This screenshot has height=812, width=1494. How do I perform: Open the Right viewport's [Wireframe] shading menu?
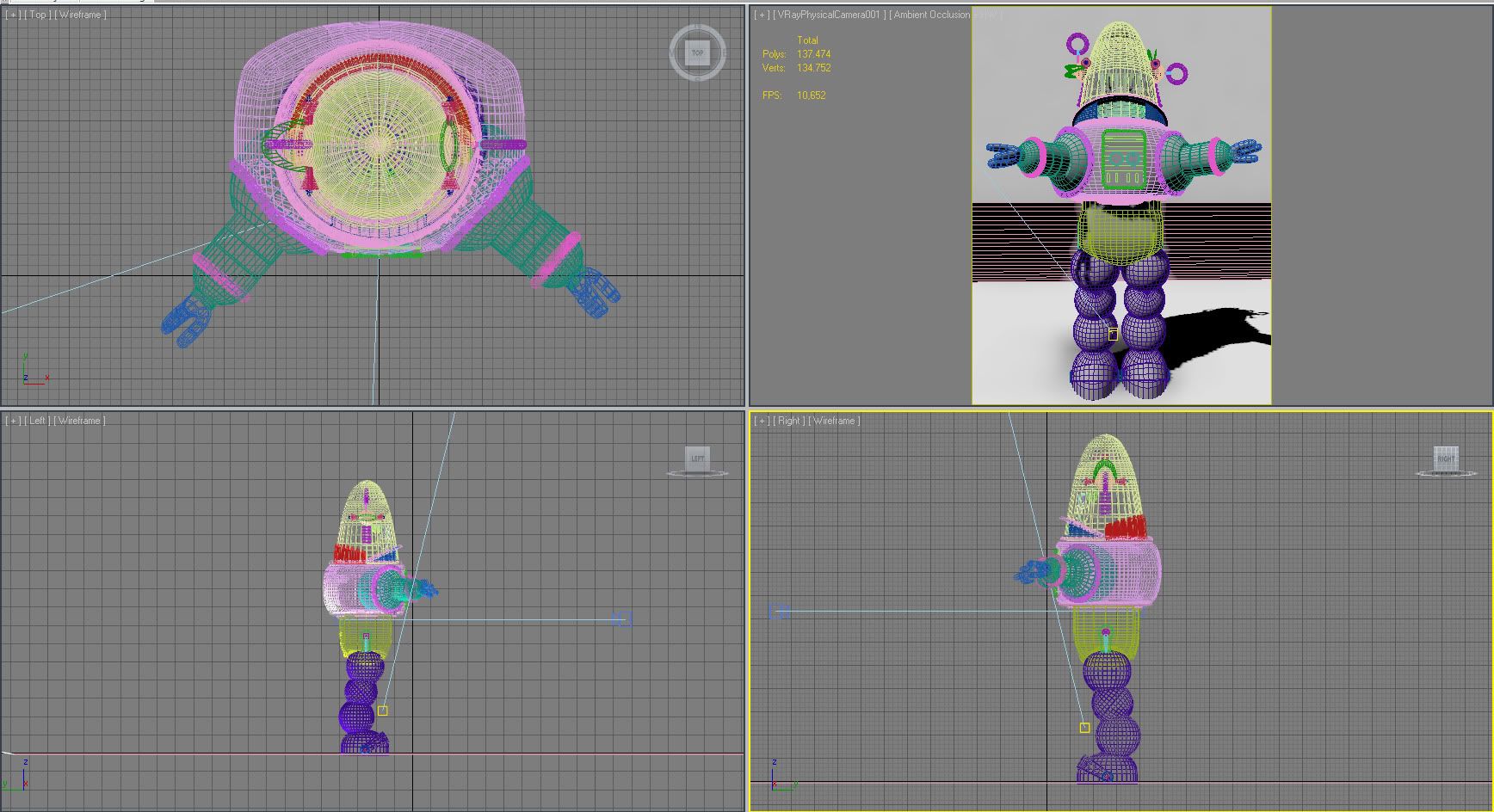pyautogui.click(x=834, y=421)
